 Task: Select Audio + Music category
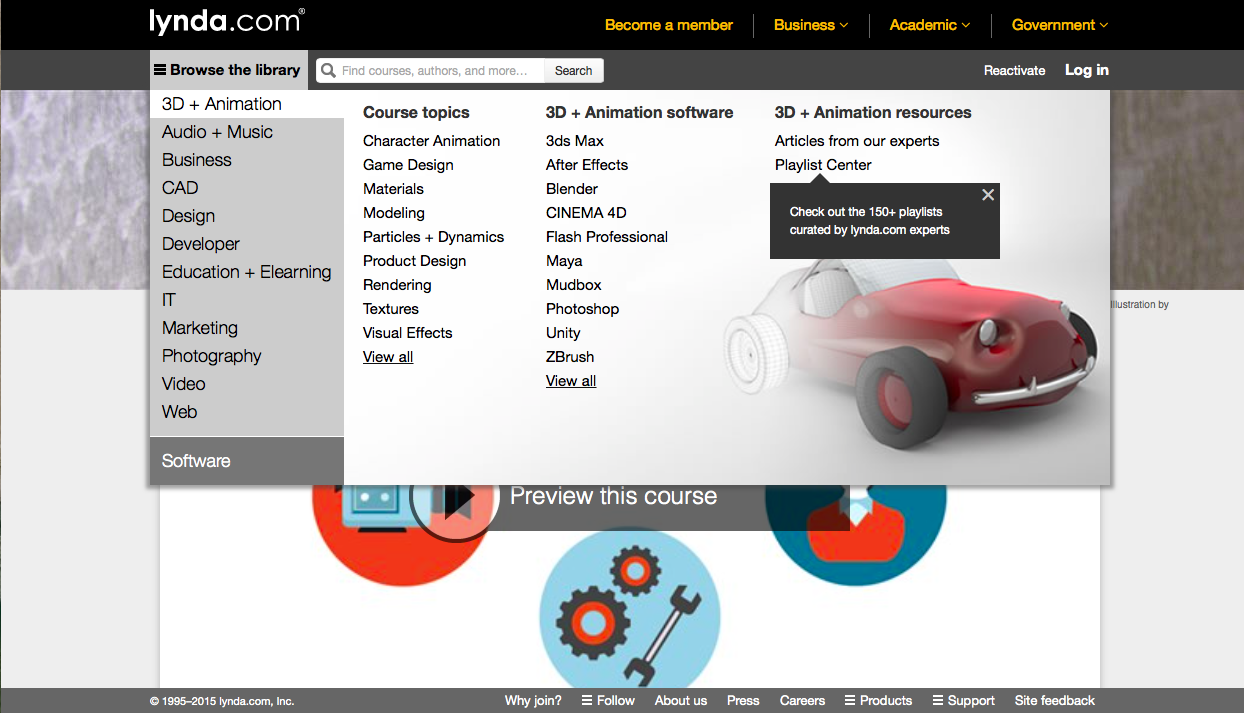tap(247, 132)
